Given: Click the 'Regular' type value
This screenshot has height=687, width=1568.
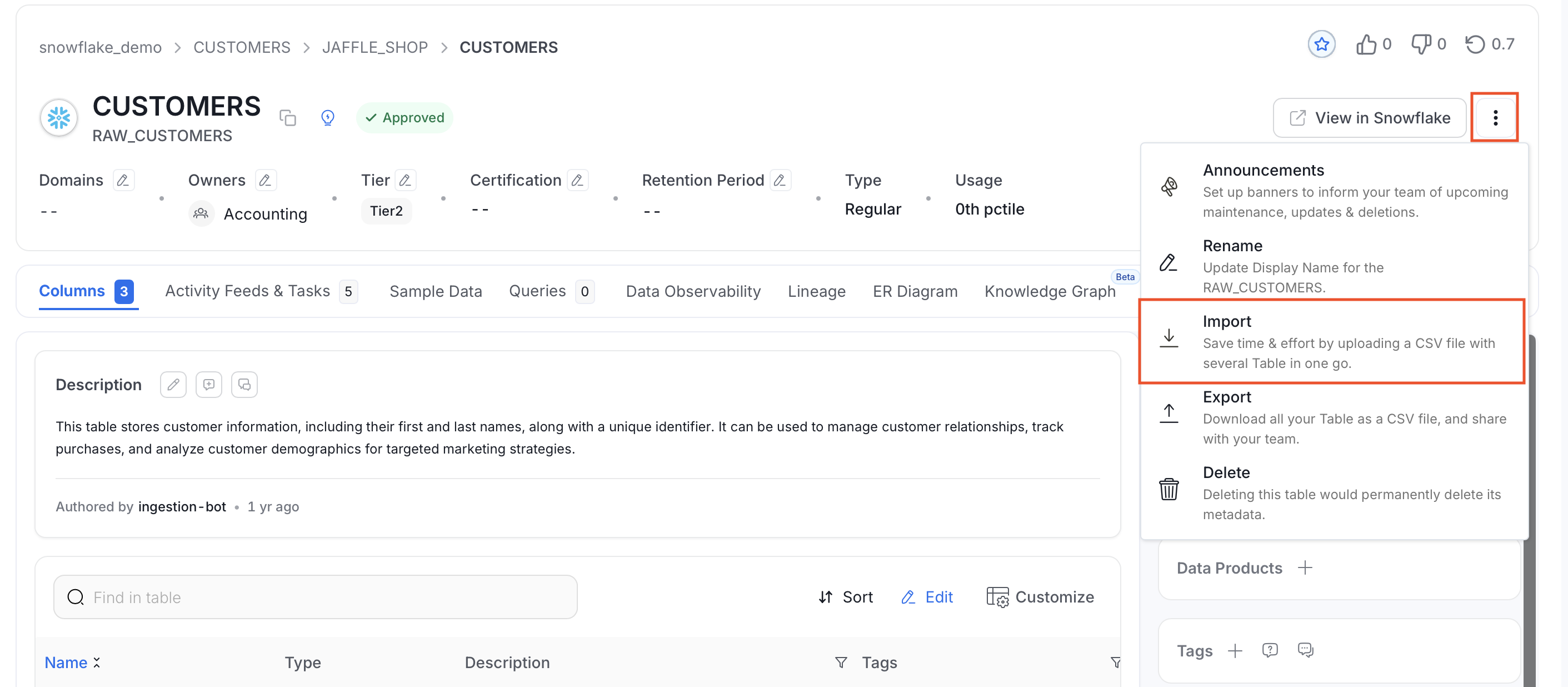Looking at the screenshot, I should point(873,209).
